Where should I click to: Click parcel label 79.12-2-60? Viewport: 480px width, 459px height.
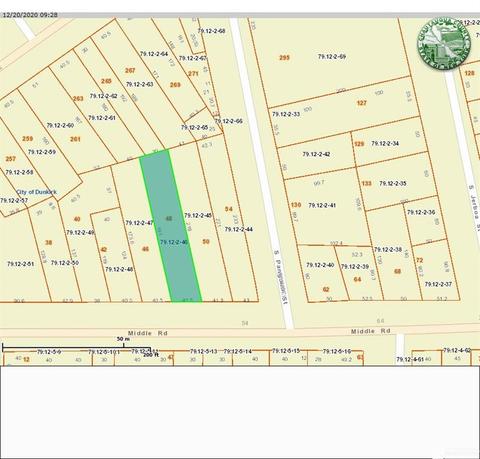(x=60, y=125)
